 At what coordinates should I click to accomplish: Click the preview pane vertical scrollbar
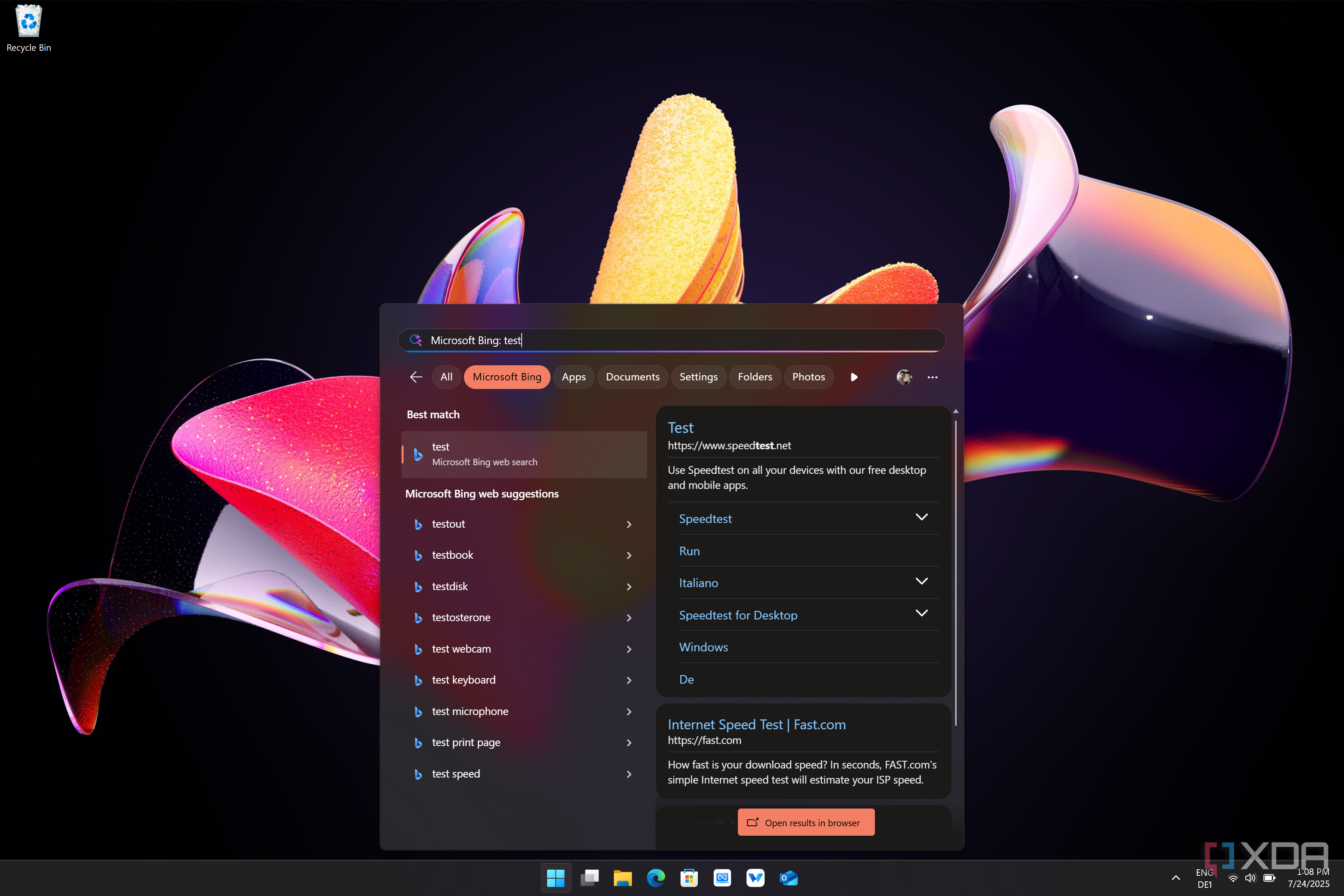[x=955, y=572]
